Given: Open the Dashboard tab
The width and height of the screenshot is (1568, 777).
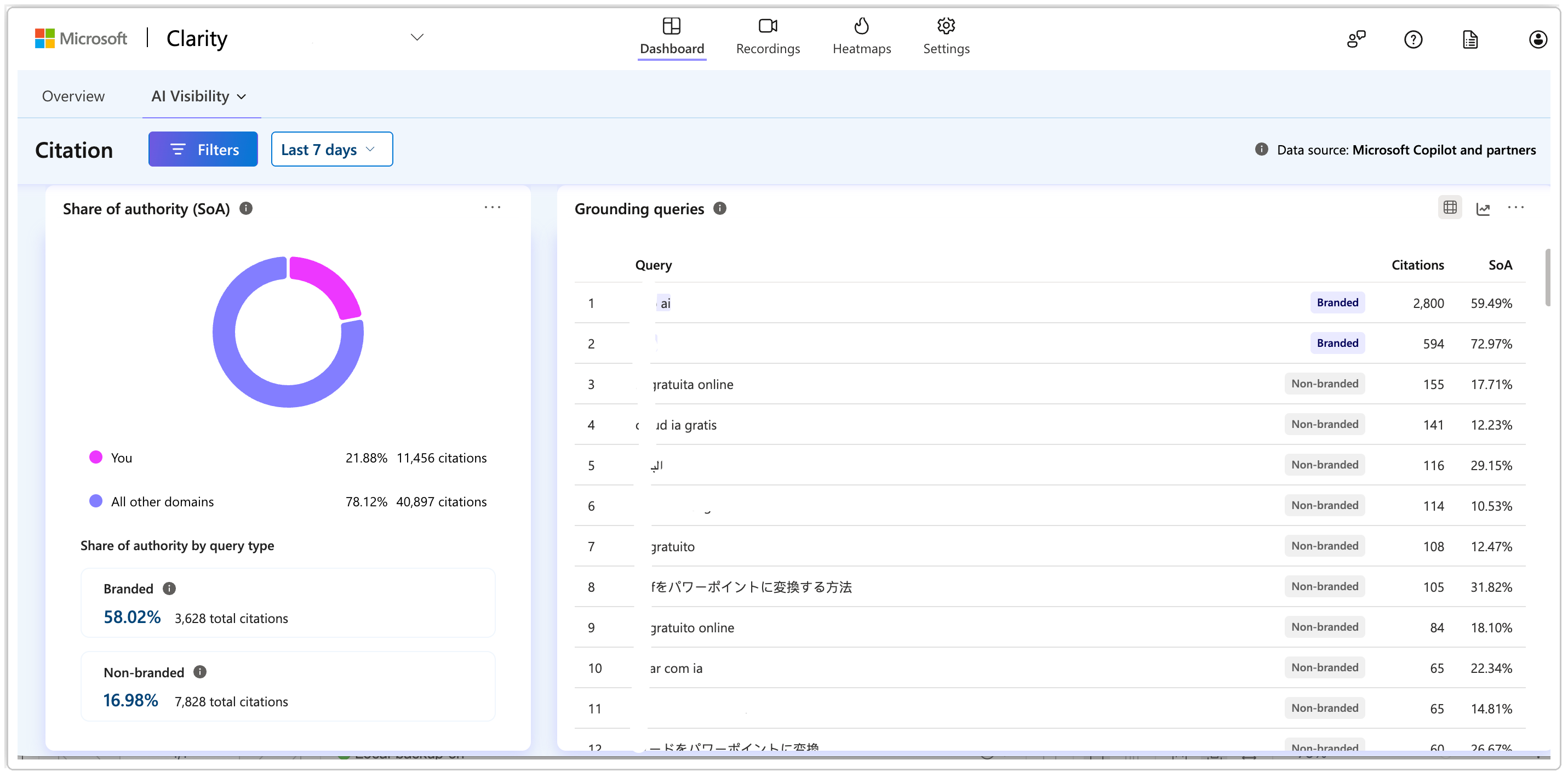Looking at the screenshot, I should 671,37.
